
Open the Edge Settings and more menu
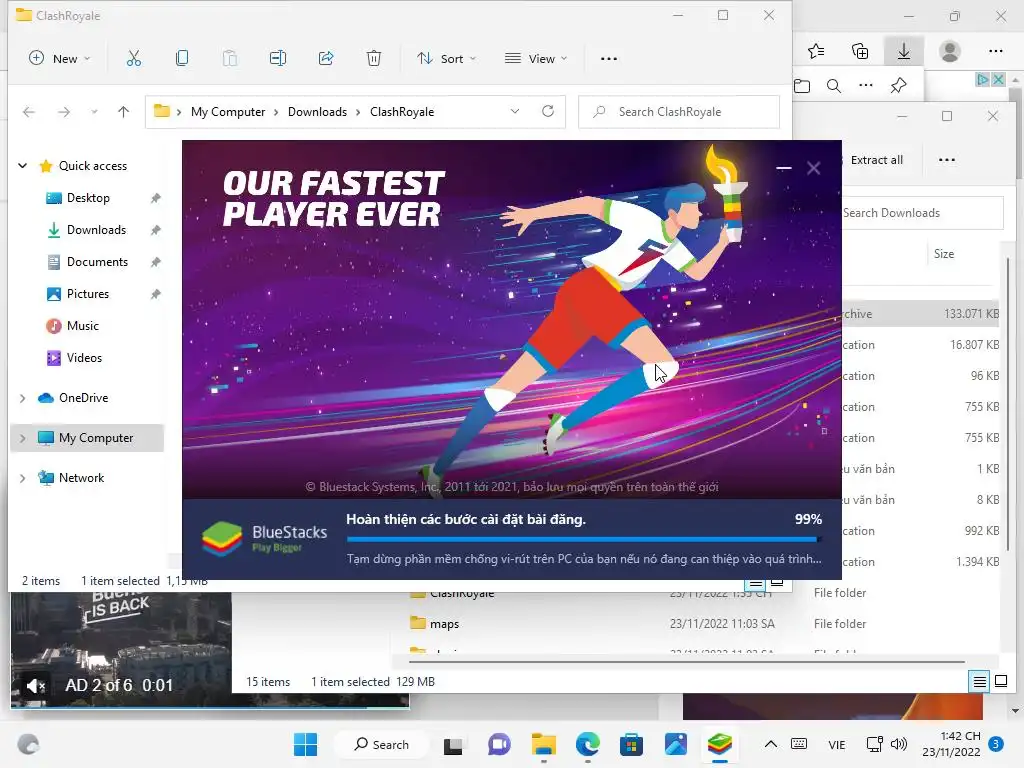(995, 51)
